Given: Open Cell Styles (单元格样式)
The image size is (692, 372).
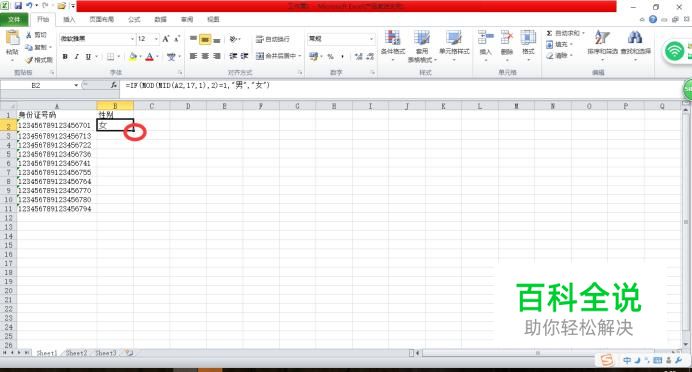Looking at the screenshot, I should (x=454, y=44).
